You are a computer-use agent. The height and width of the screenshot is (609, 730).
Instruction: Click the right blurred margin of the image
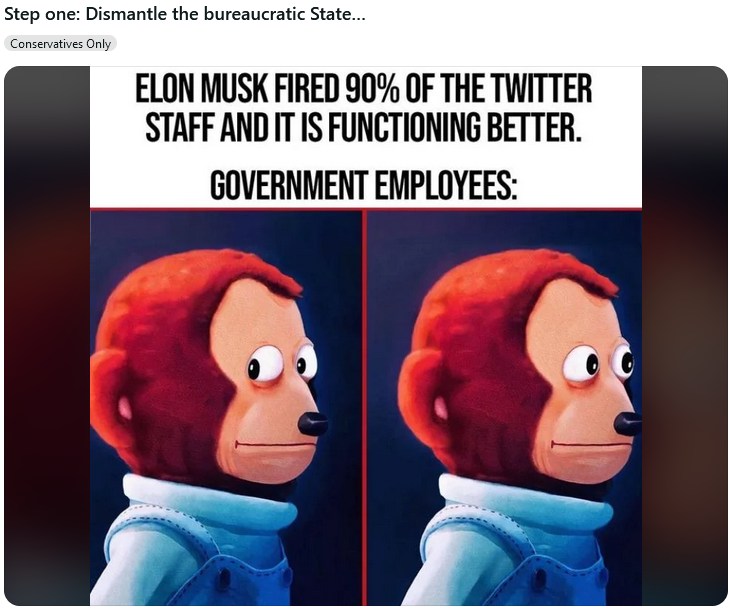pyautogui.click(x=684, y=336)
